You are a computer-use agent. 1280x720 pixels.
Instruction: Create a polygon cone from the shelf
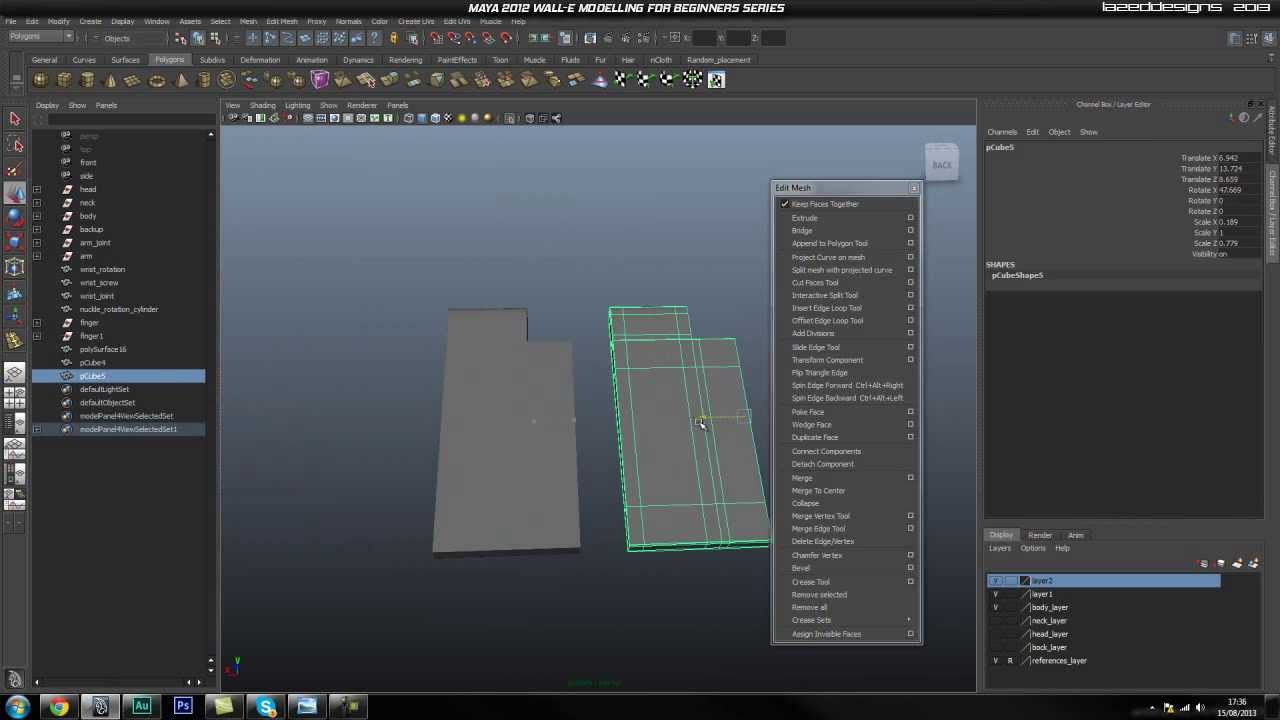coord(110,80)
